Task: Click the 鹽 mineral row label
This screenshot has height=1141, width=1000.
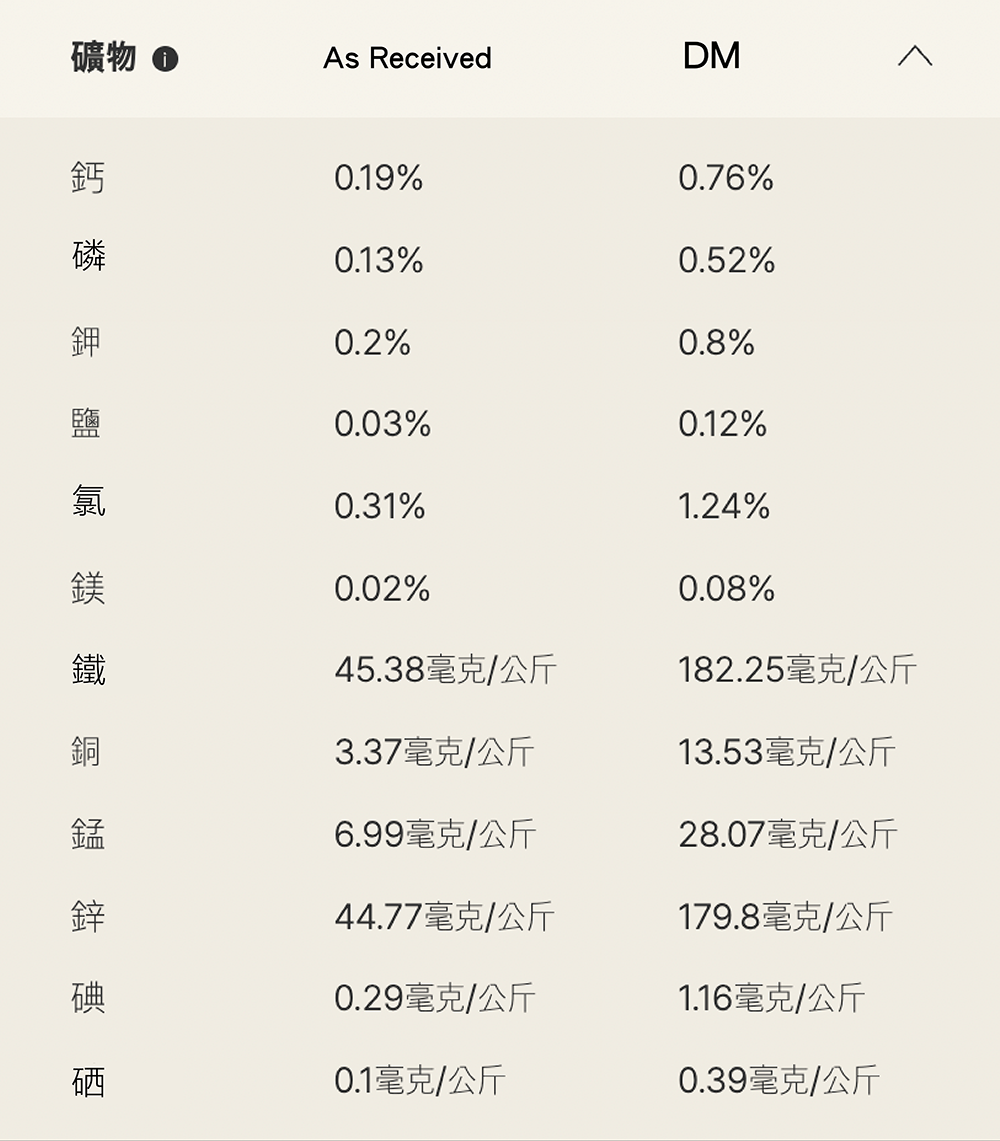Action: 88,424
